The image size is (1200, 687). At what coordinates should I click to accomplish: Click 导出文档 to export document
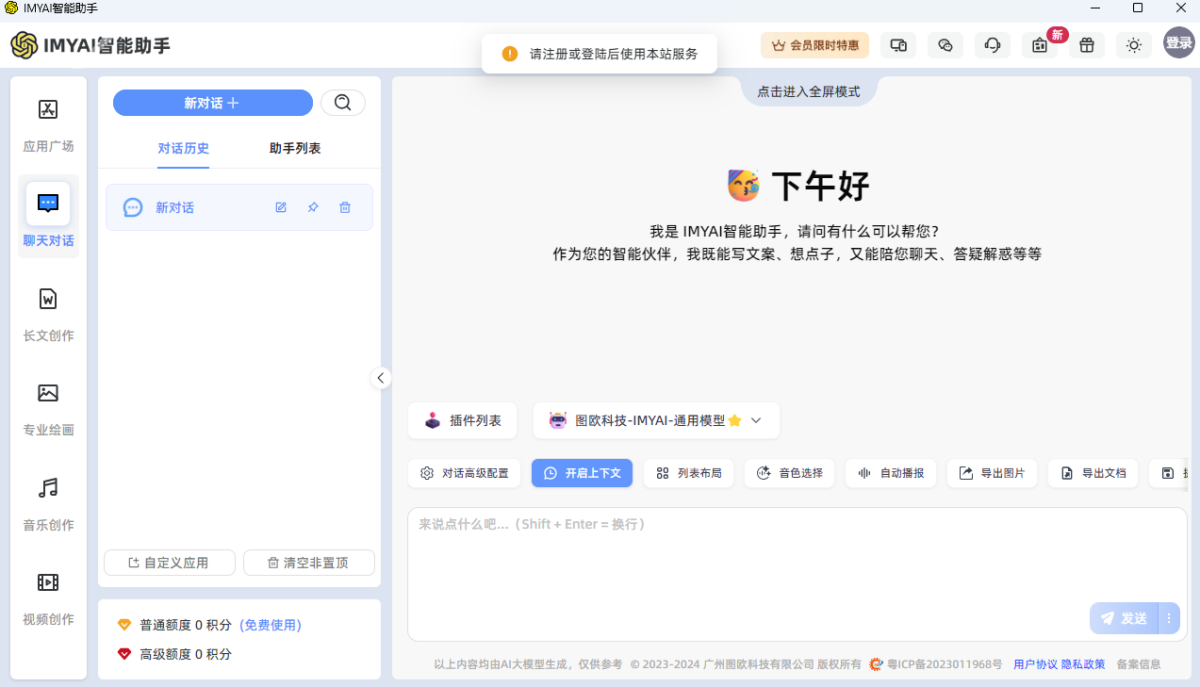(x=1093, y=473)
